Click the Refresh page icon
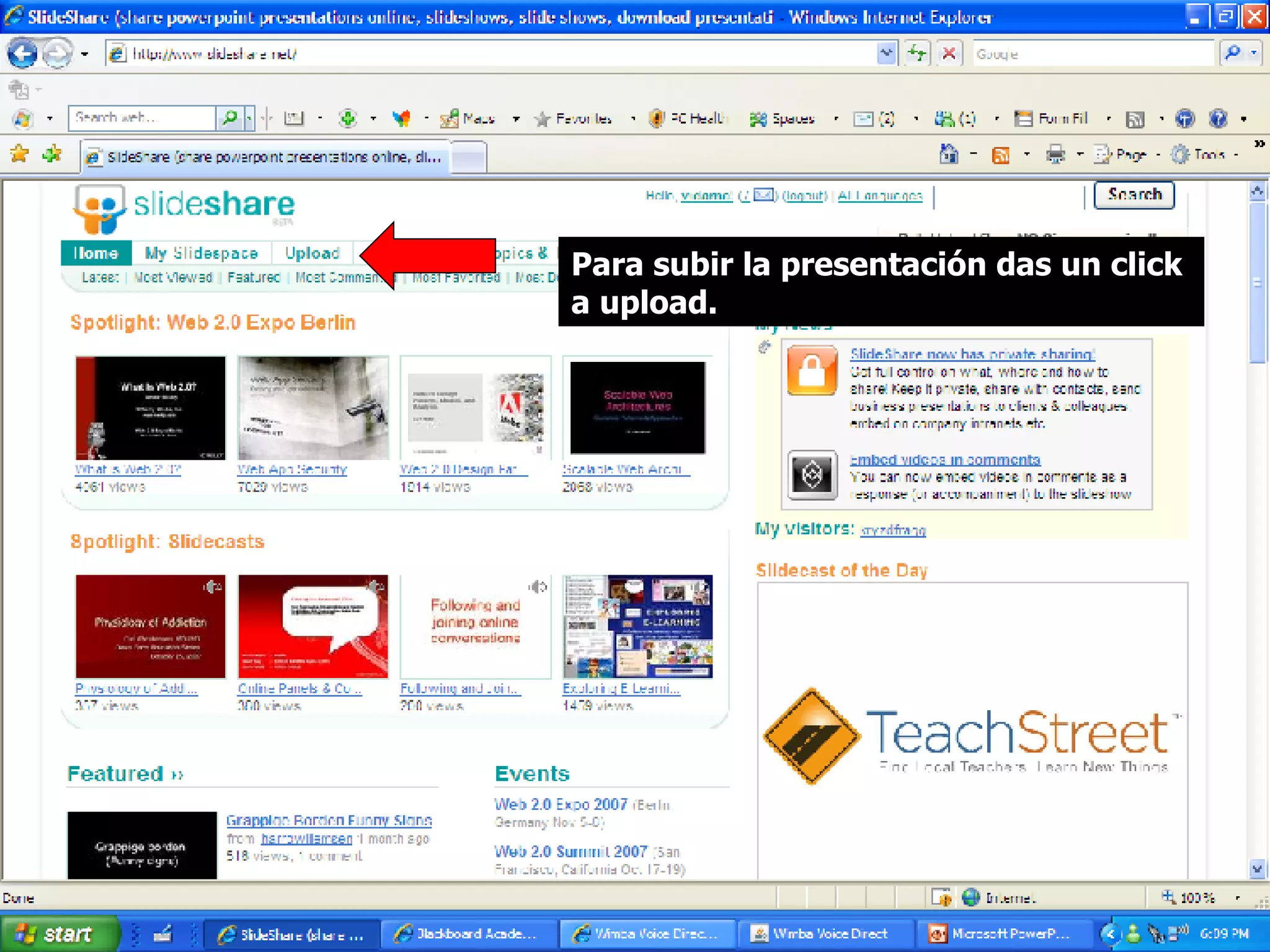The image size is (1270, 952). click(x=917, y=53)
